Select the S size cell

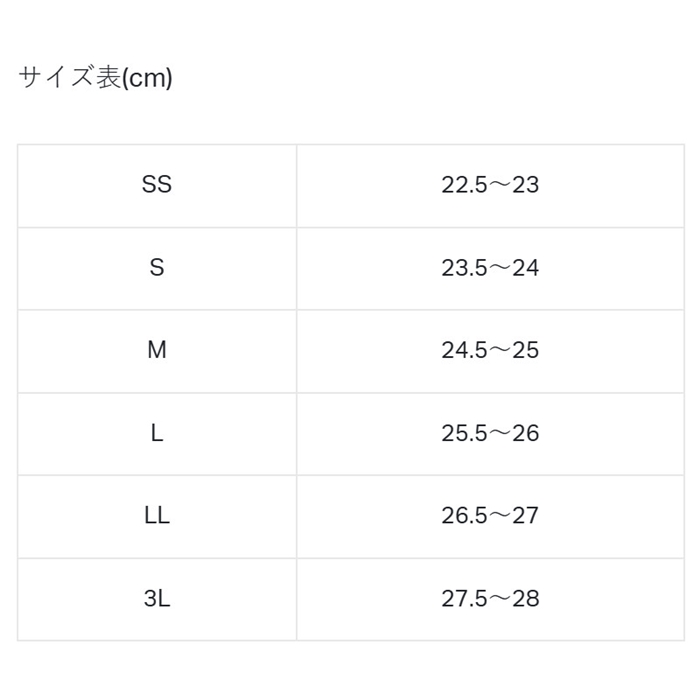[157, 269]
